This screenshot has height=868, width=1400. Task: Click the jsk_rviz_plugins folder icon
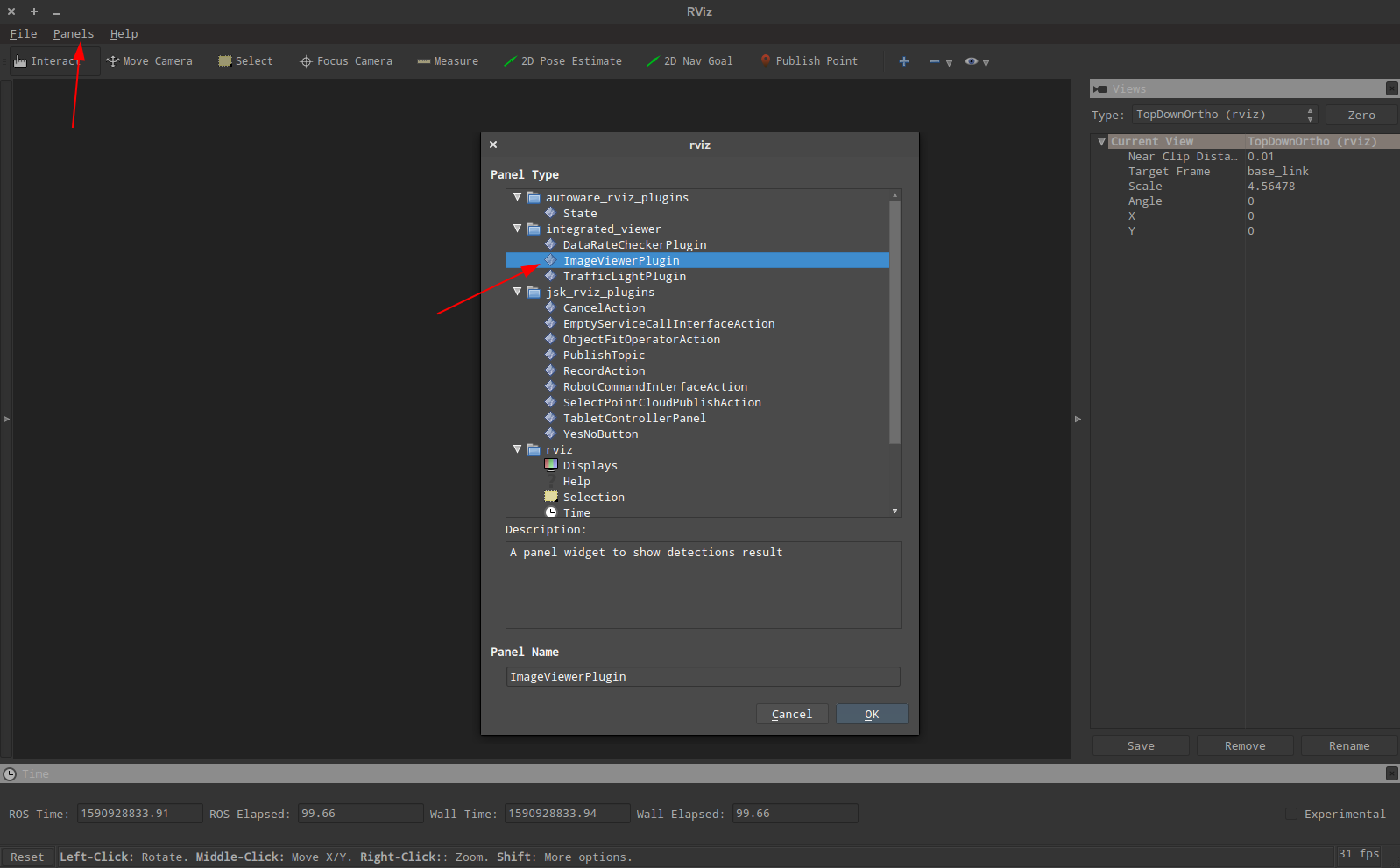tap(534, 292)
